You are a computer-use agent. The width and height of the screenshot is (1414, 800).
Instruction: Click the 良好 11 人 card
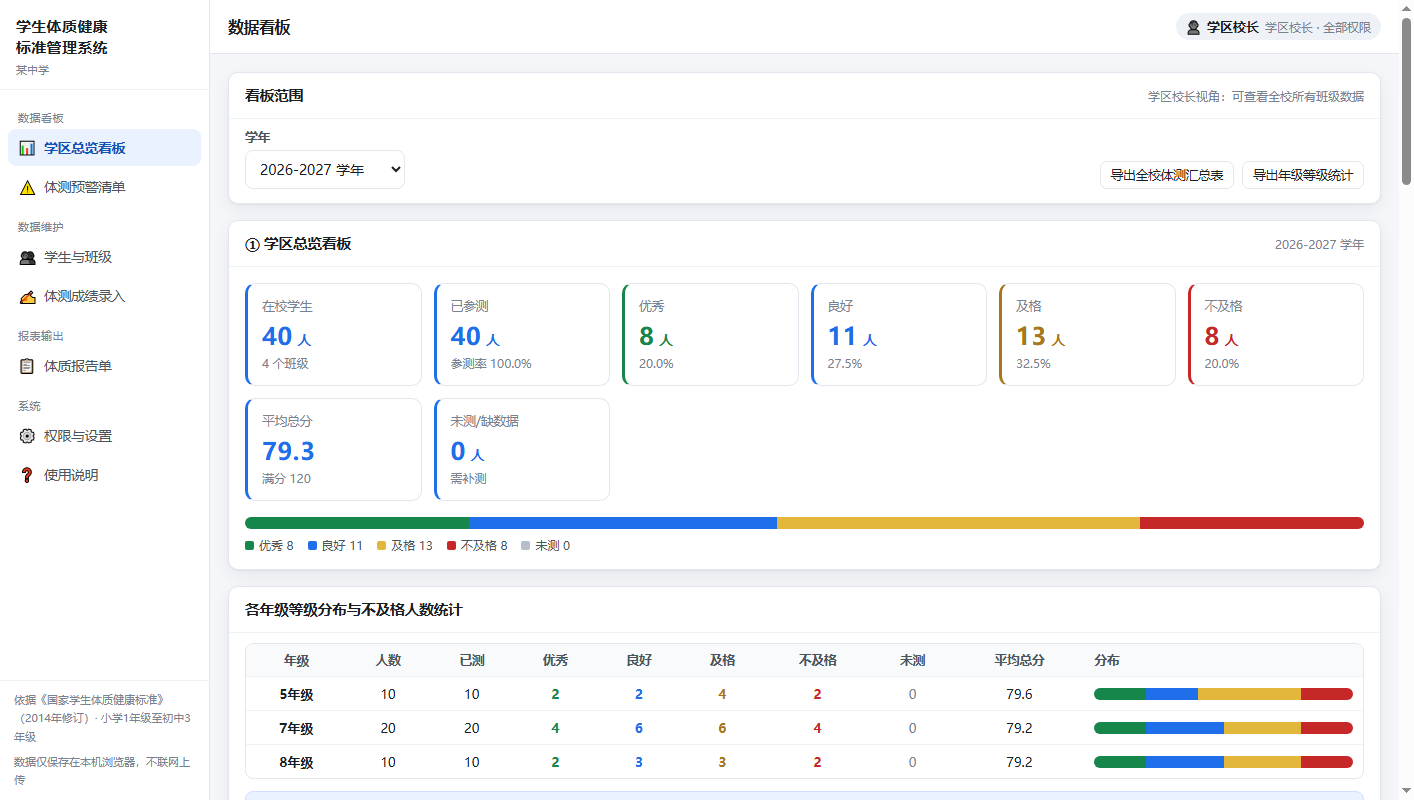tap(899, 334)
